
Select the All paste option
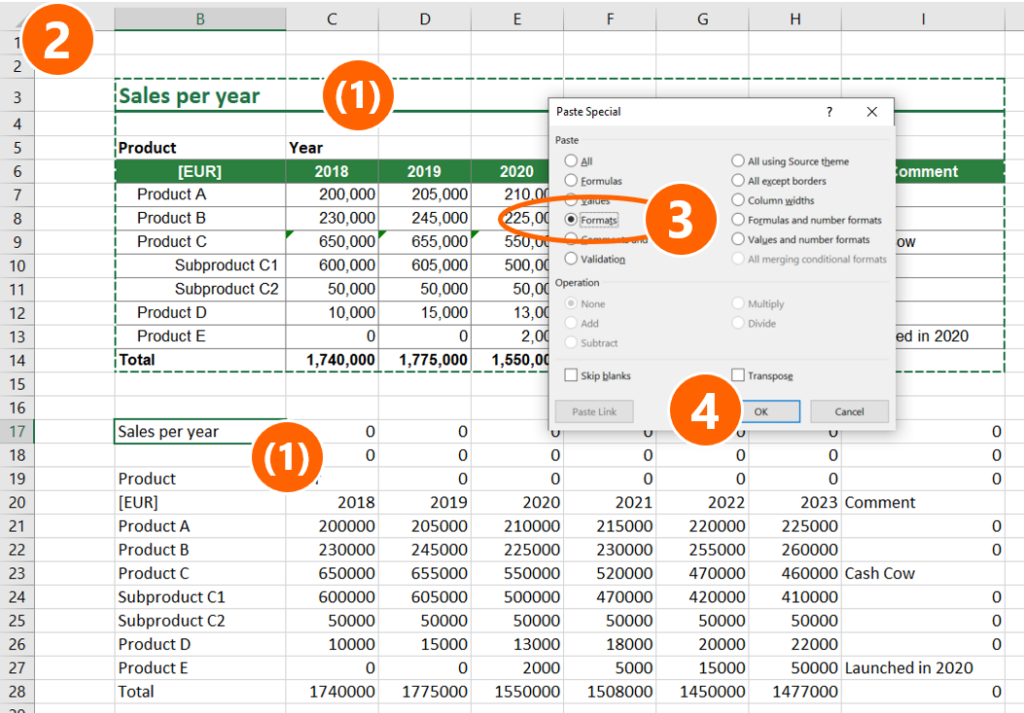tap(570, 159)
